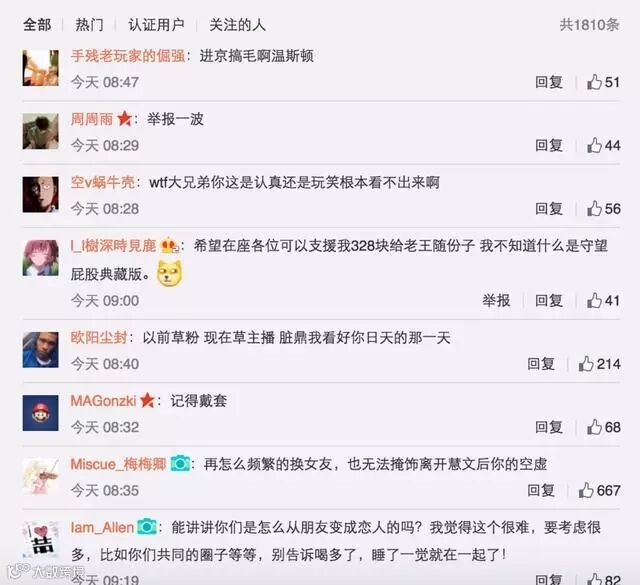
Task: Show the 全部 comments tab
Action: point(37,25)
